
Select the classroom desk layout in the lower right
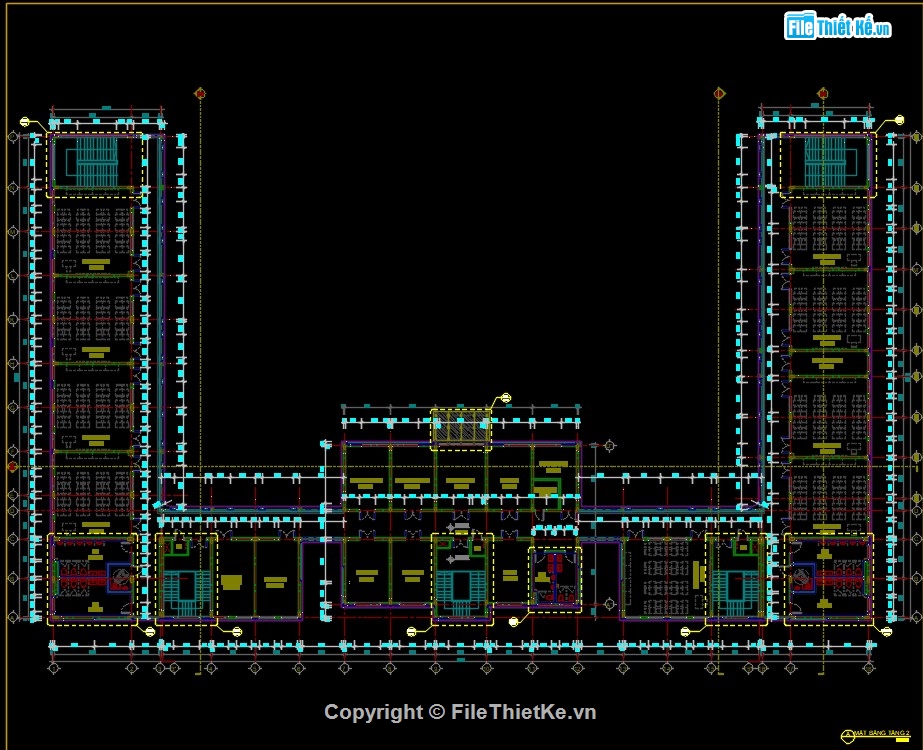[663, 580]
